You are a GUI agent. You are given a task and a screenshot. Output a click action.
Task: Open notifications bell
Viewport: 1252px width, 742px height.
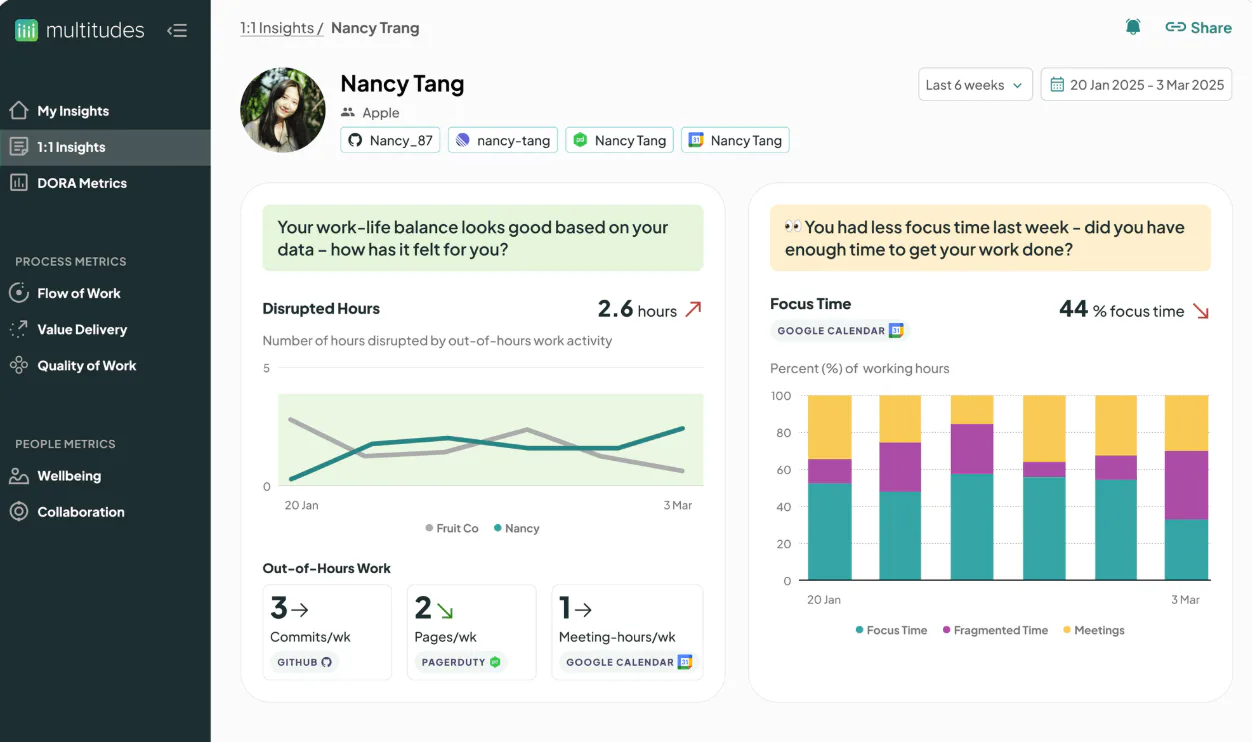[x=1133, y=27]
